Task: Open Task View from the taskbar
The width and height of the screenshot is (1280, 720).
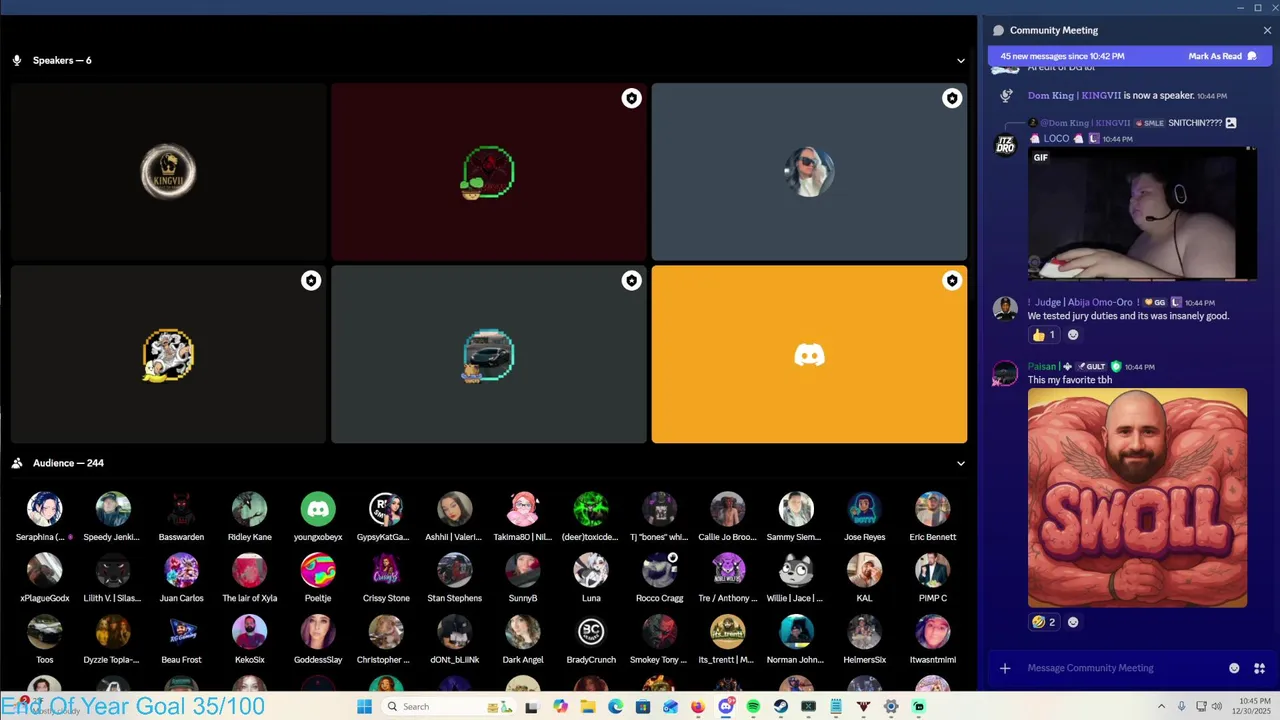Action: pos(532,707)
